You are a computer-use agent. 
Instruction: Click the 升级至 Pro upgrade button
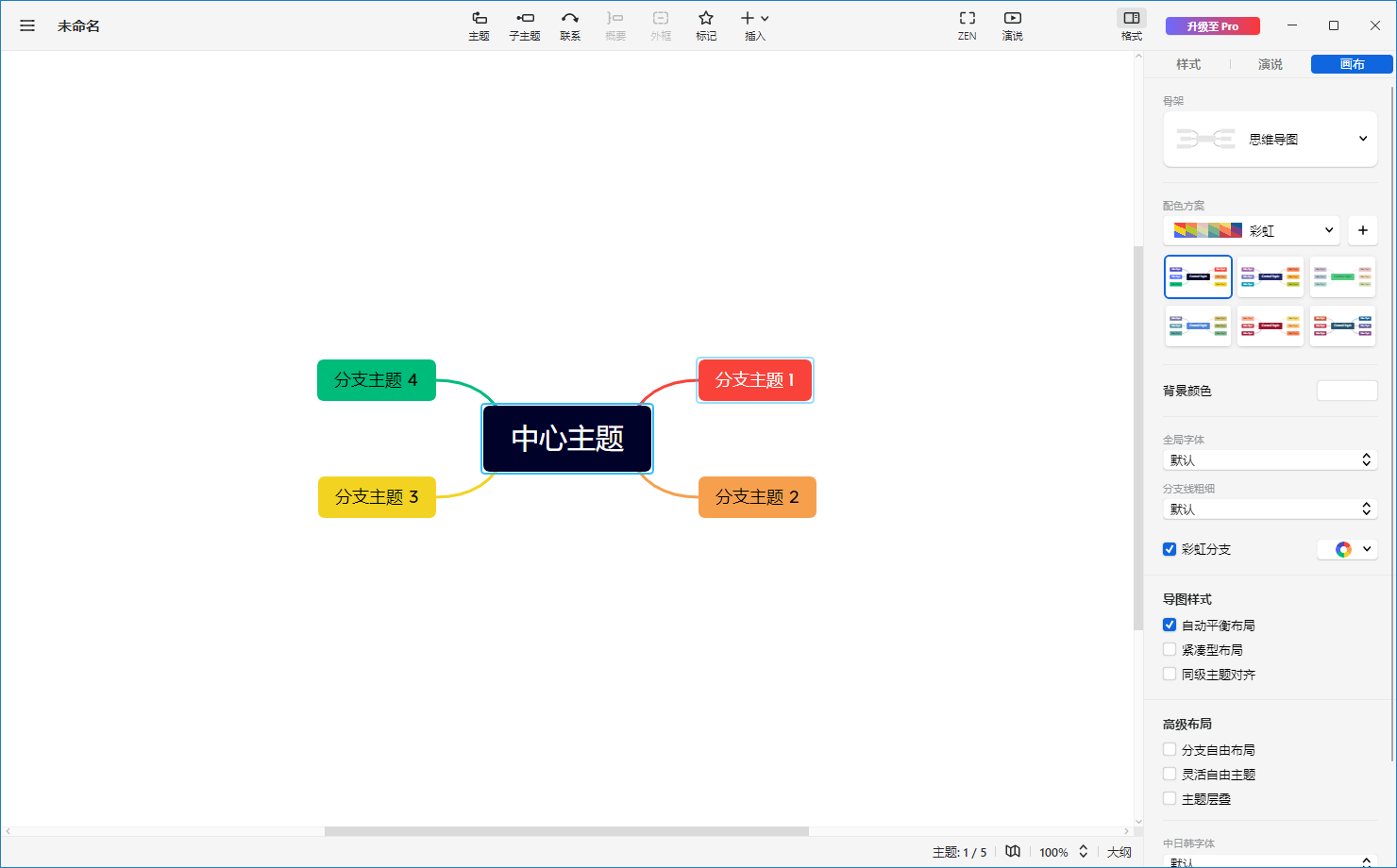(1213, 26)
